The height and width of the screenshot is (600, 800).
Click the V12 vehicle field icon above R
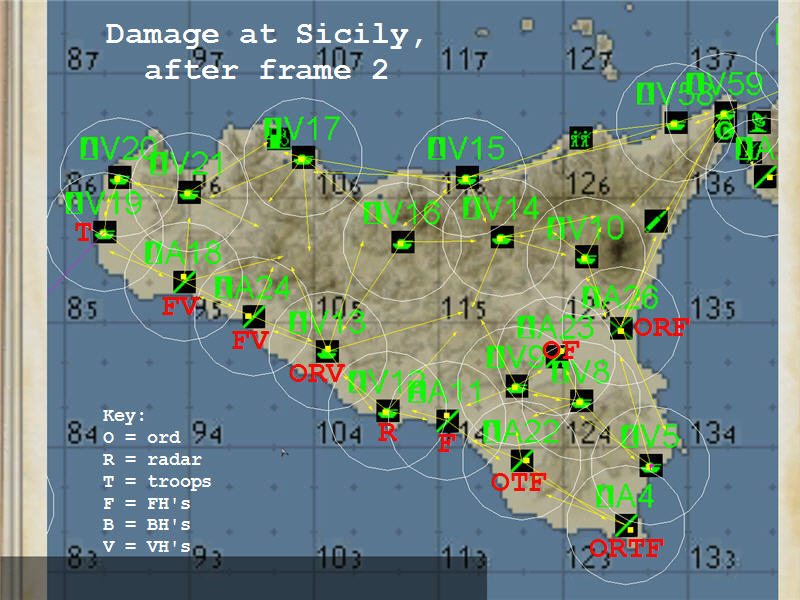(388, 411)
